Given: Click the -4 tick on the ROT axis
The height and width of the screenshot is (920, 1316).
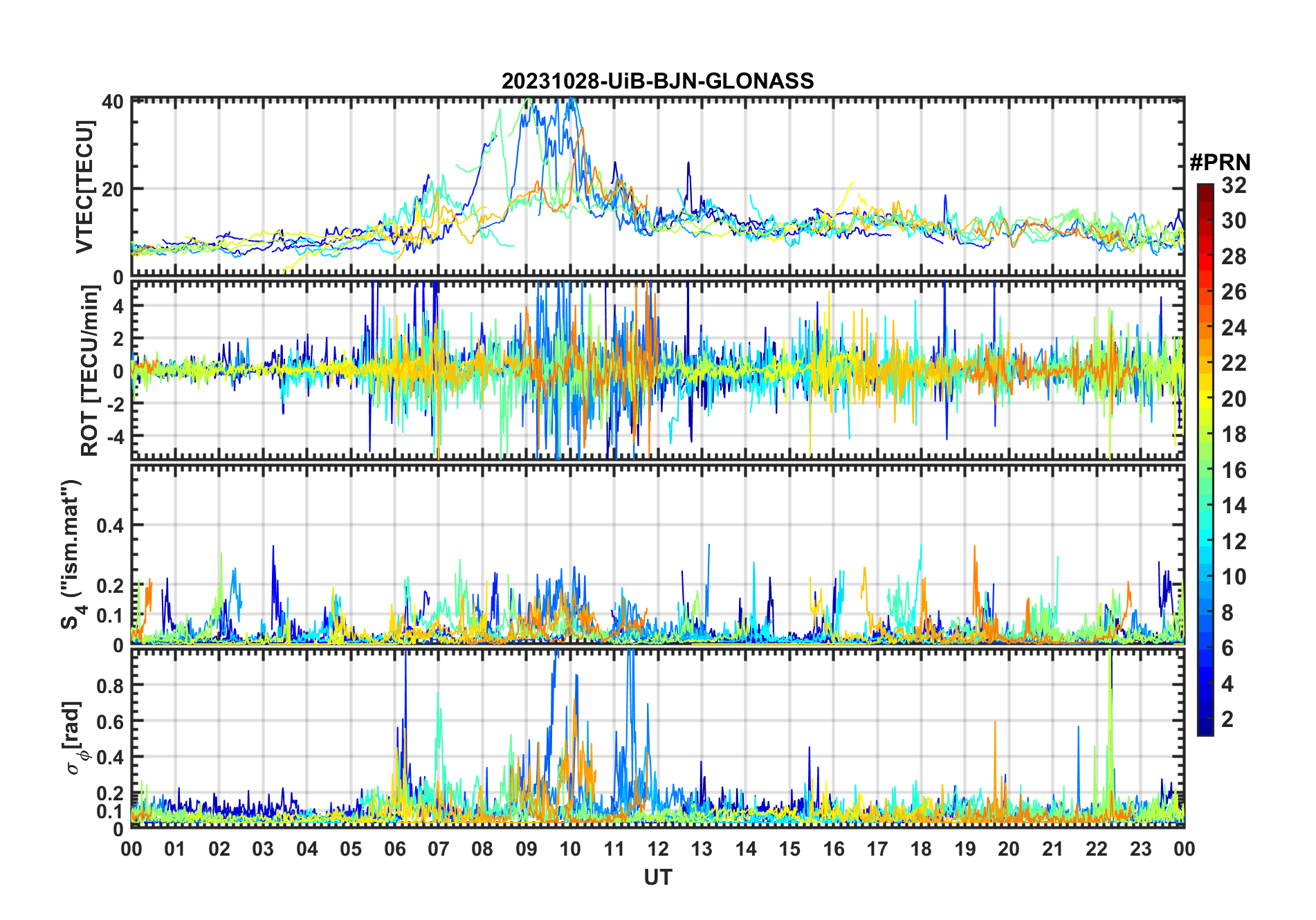Looking at the screenshot, I should click(x=114, y=436).
